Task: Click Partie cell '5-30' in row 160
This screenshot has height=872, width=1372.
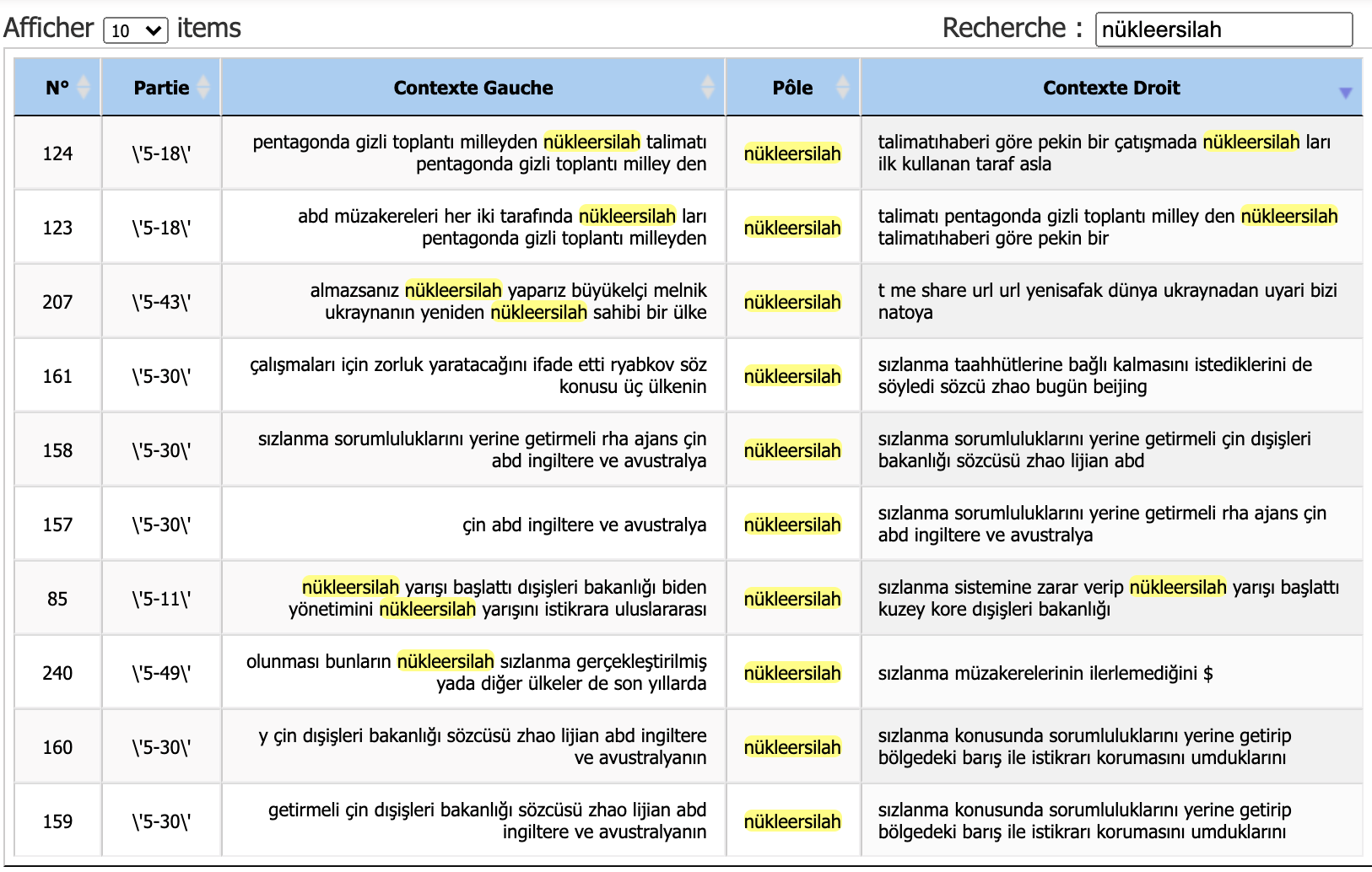Action: pos(161,747)
